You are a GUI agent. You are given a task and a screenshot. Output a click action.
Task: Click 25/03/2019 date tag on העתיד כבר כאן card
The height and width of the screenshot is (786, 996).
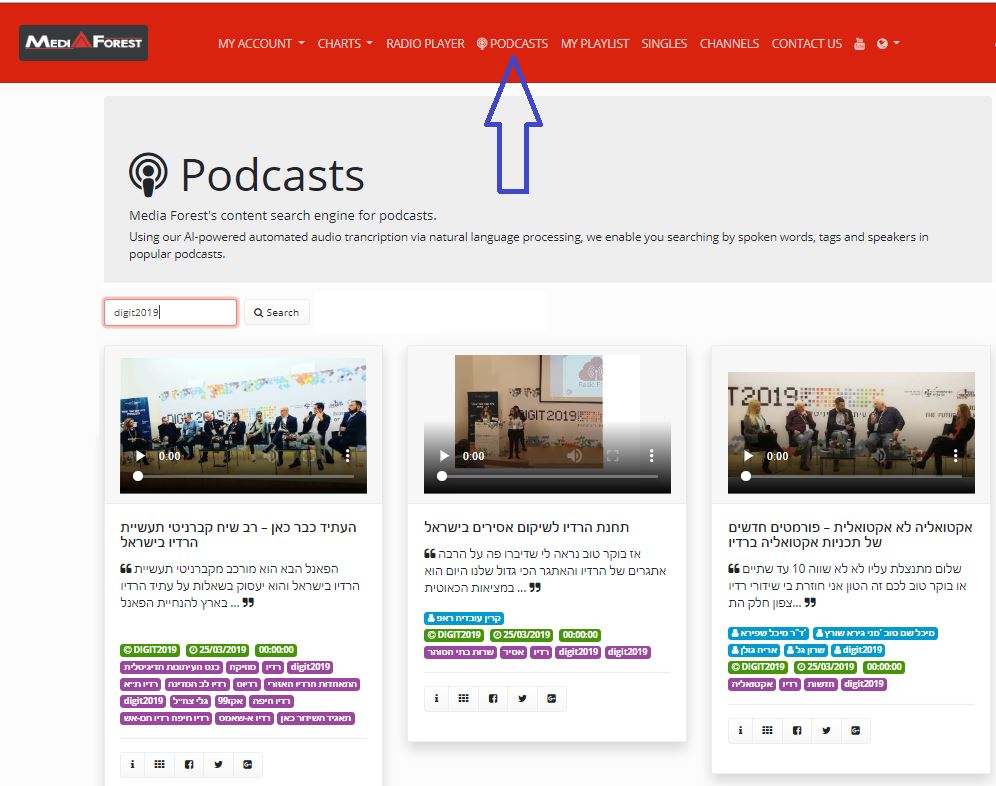(217, 650)
